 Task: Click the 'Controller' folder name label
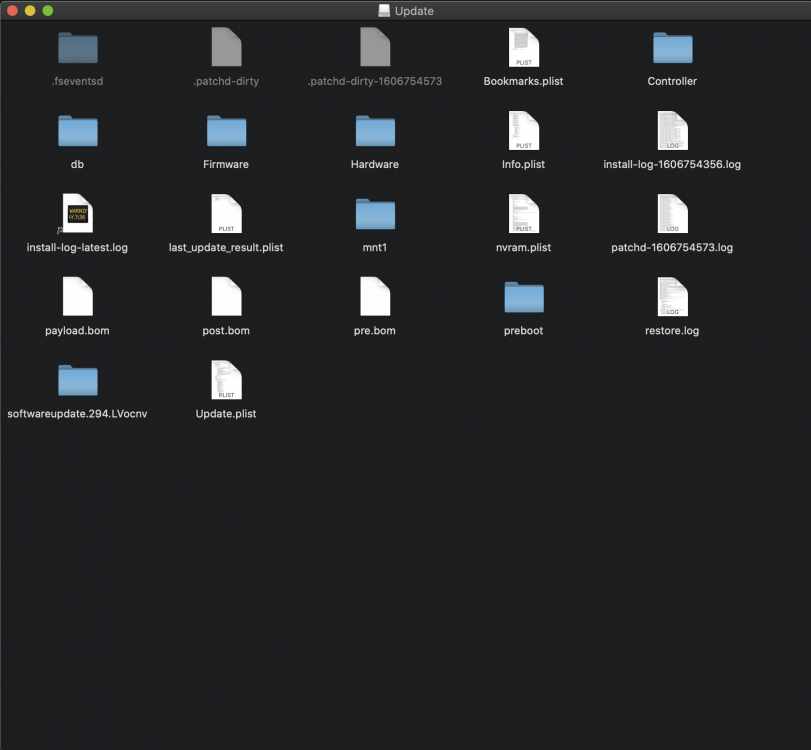click(672, 81)
